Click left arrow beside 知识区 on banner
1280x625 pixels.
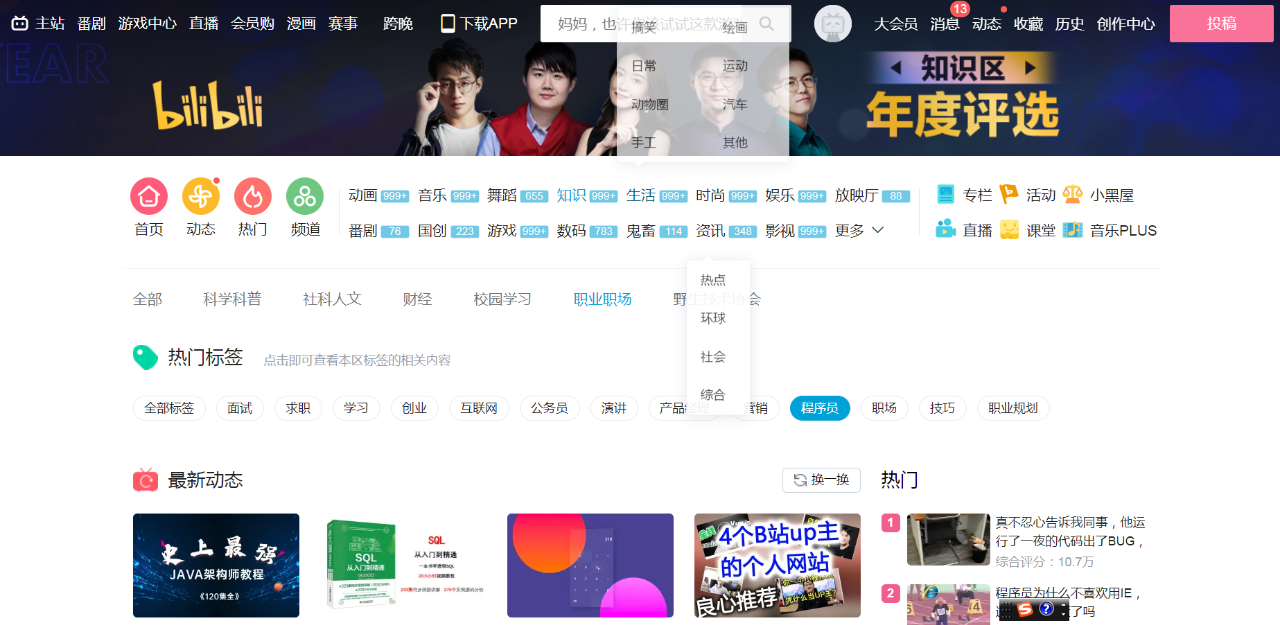[896, 68]
